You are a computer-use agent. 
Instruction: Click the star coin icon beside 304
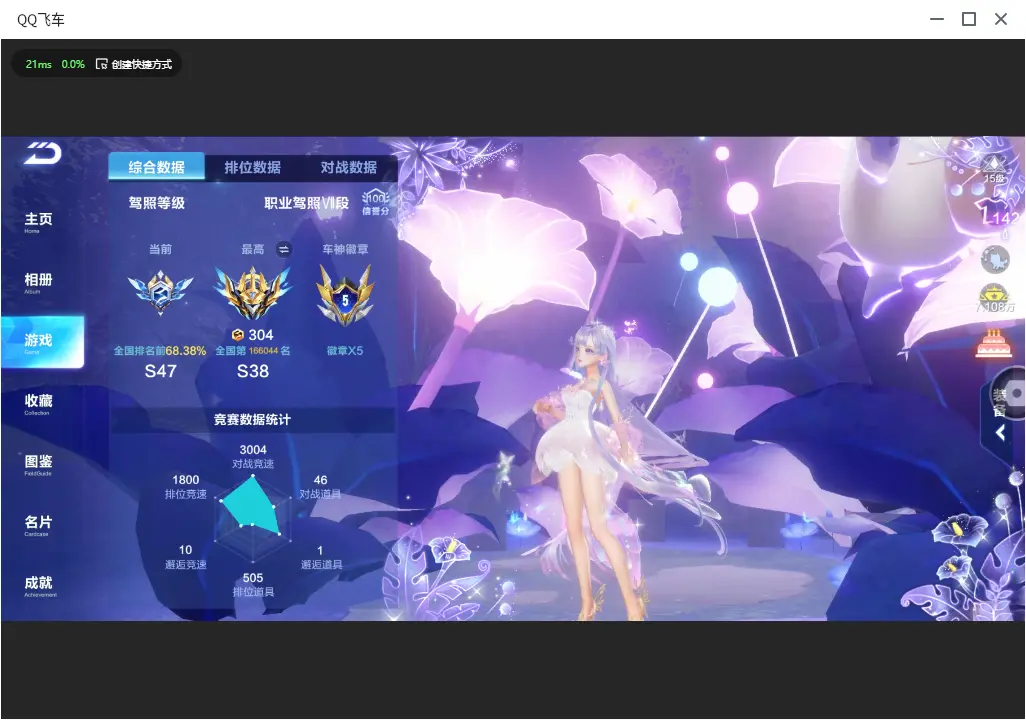click(238, 335)
